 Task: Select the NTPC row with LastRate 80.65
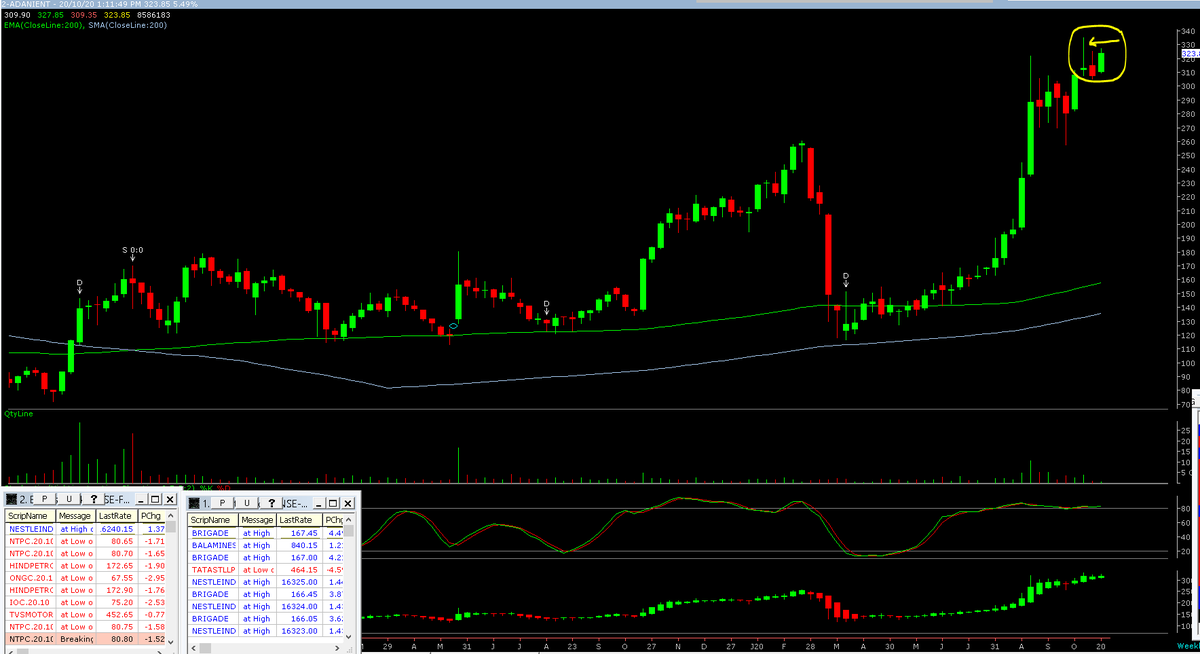85,541
